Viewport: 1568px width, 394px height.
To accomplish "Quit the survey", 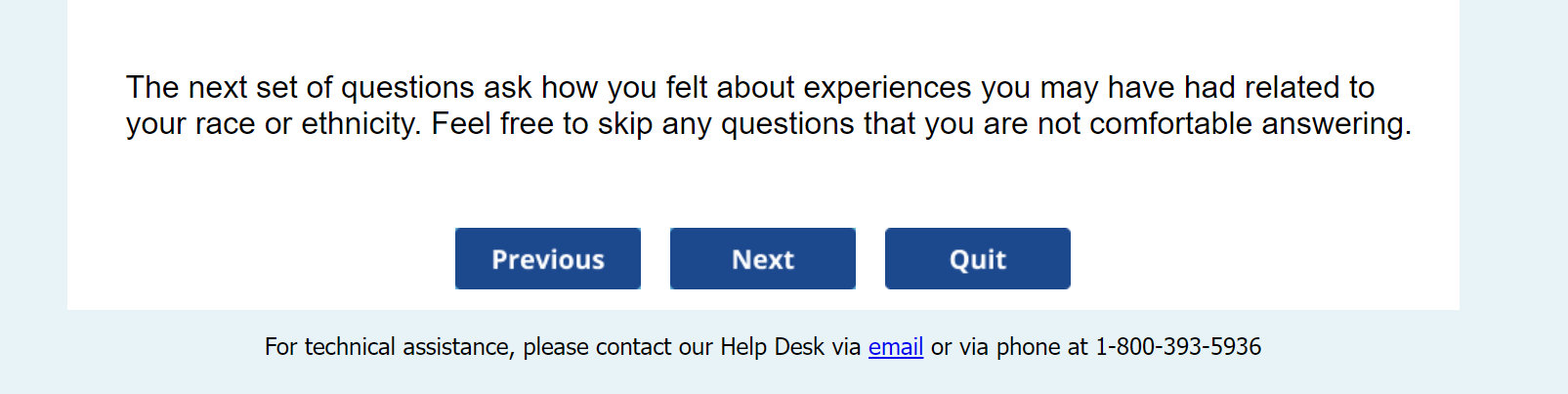I will coord(977,259).
